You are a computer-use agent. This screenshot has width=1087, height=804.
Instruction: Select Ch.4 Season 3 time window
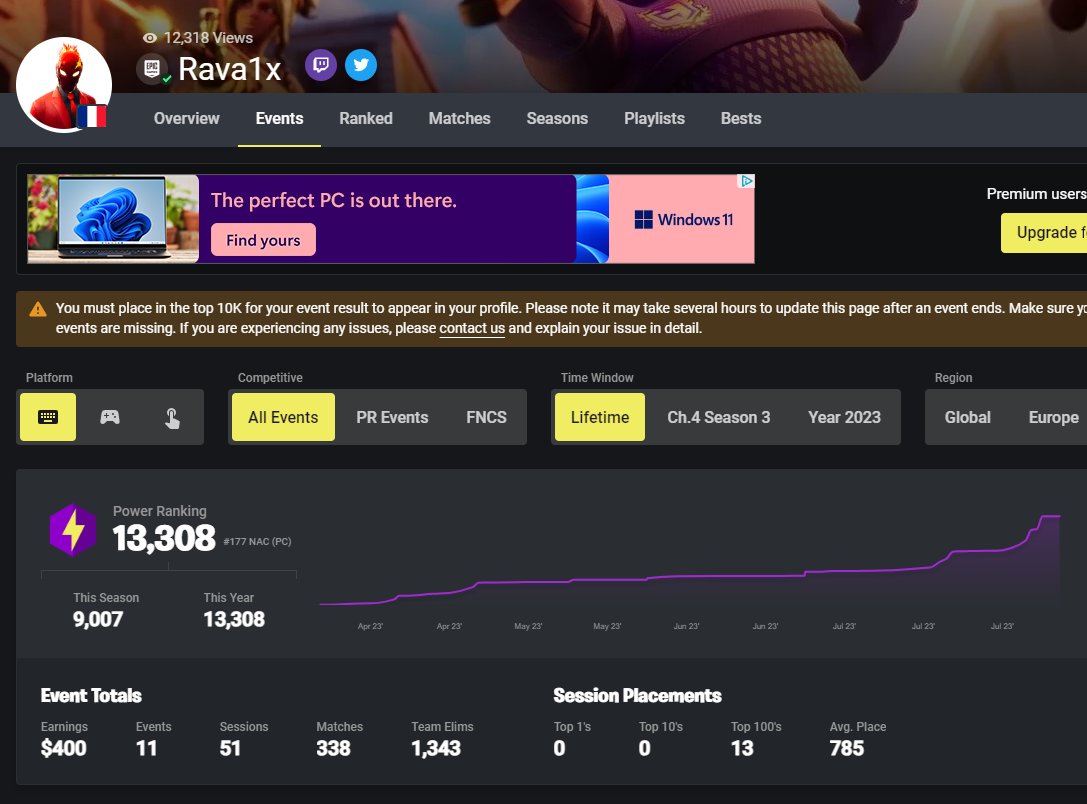(x=719, y=417)
